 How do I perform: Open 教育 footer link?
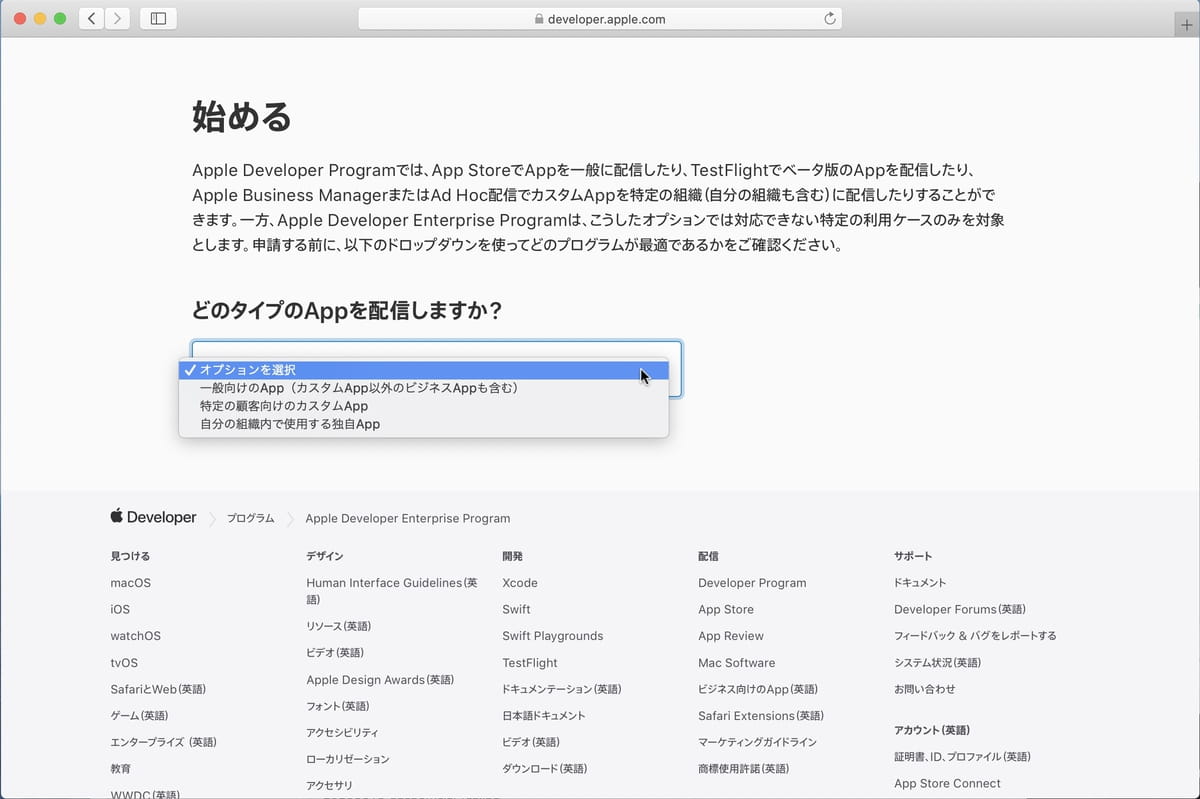tap(121, 769)
